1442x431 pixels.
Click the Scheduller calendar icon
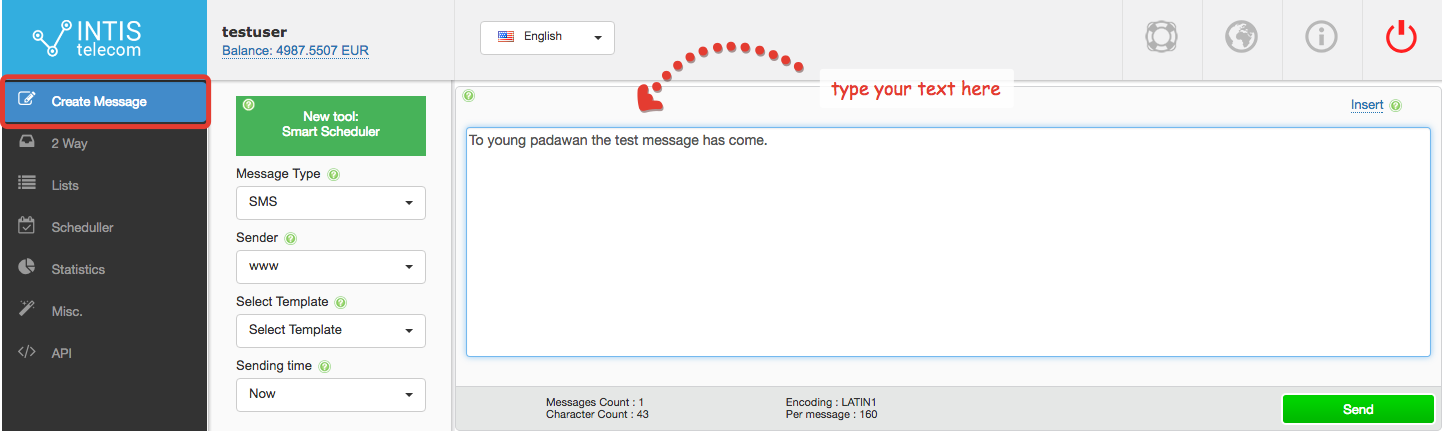pyautogui.click(x=27, y=226)
